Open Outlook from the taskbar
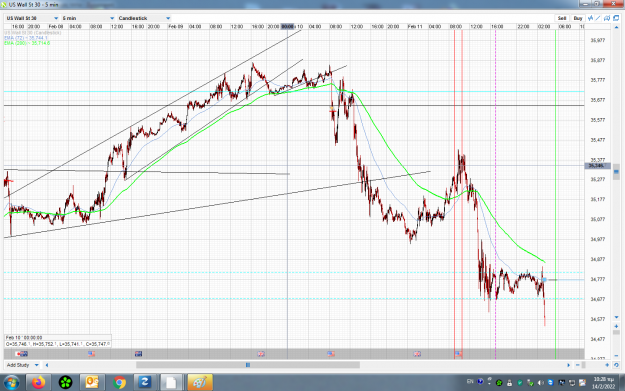The width and height of the screenshot is (625, 391). [x=92, y=383]
